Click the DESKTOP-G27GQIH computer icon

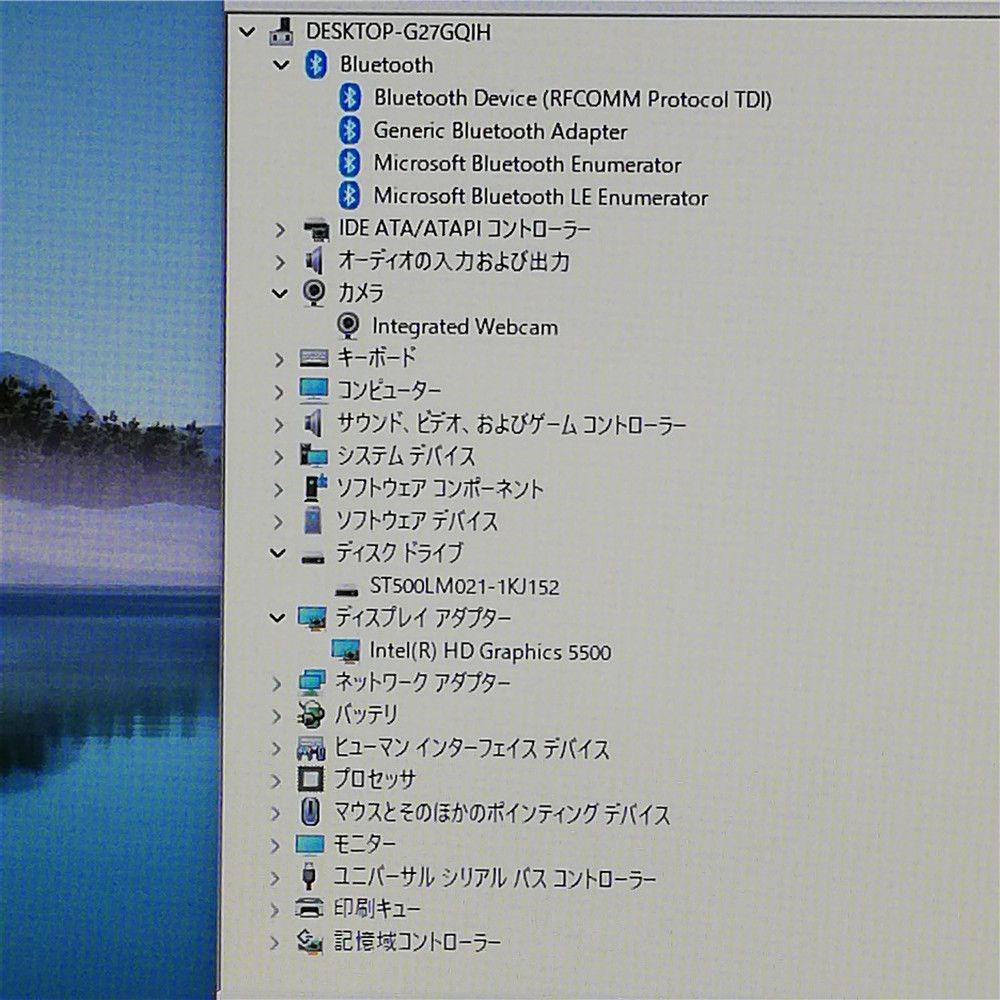pos(281,31)
